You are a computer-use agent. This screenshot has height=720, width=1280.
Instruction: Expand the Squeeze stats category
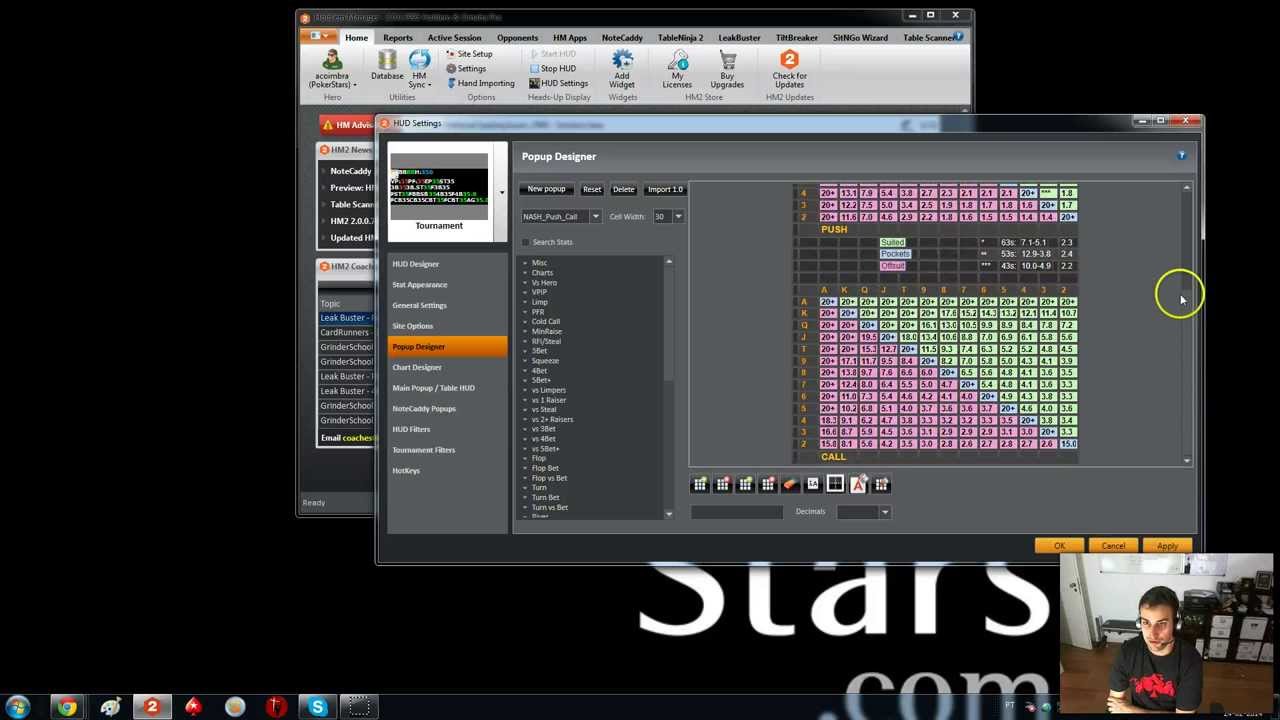point(525,361)
